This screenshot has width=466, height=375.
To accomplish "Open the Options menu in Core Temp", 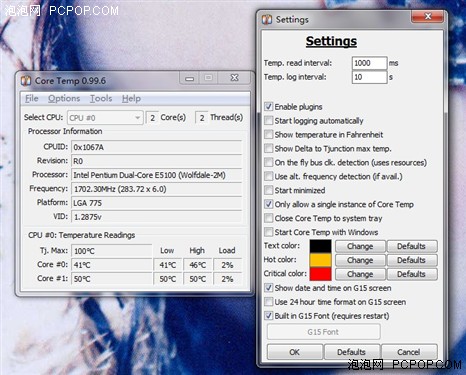I will [x=64, y=99].
